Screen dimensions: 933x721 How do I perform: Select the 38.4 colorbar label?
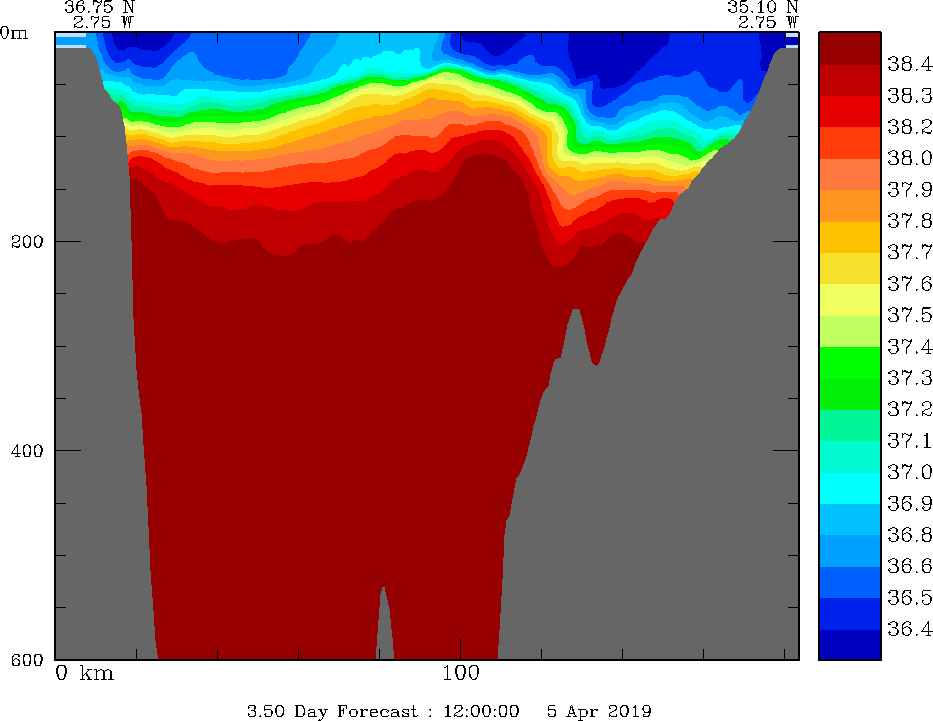click(909, 65)
